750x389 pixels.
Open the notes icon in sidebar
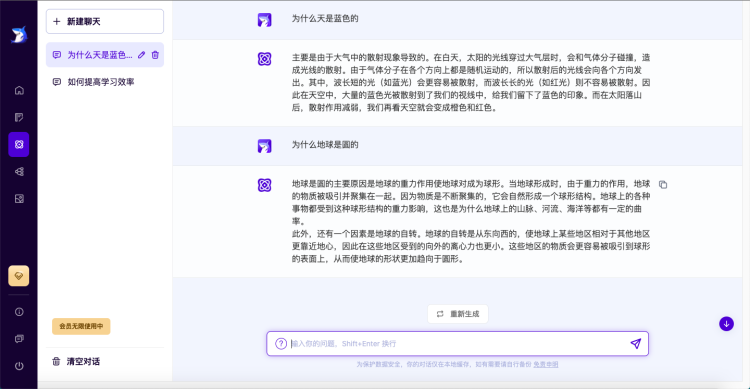[19, 117]
